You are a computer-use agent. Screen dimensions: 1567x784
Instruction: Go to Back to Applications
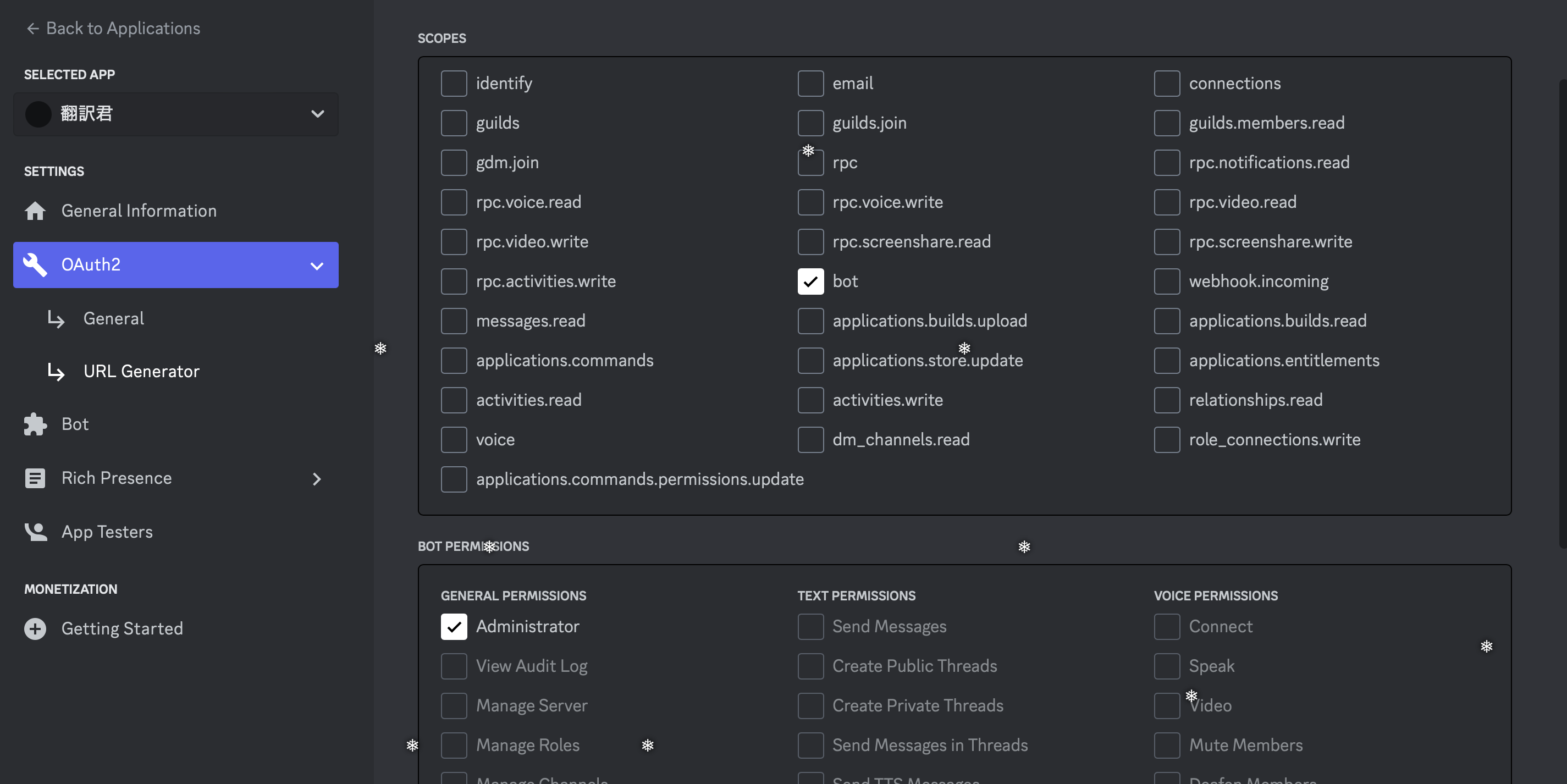pyautogui.click(x=122, y=29)
